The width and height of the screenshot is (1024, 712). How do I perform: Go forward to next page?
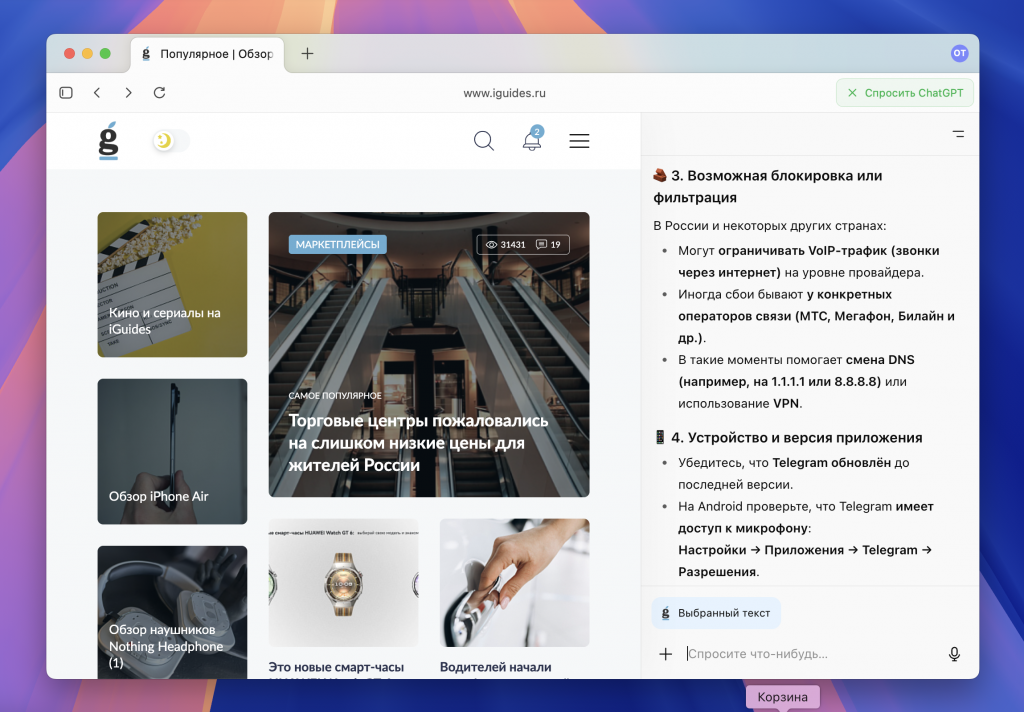tap(128, 93)
